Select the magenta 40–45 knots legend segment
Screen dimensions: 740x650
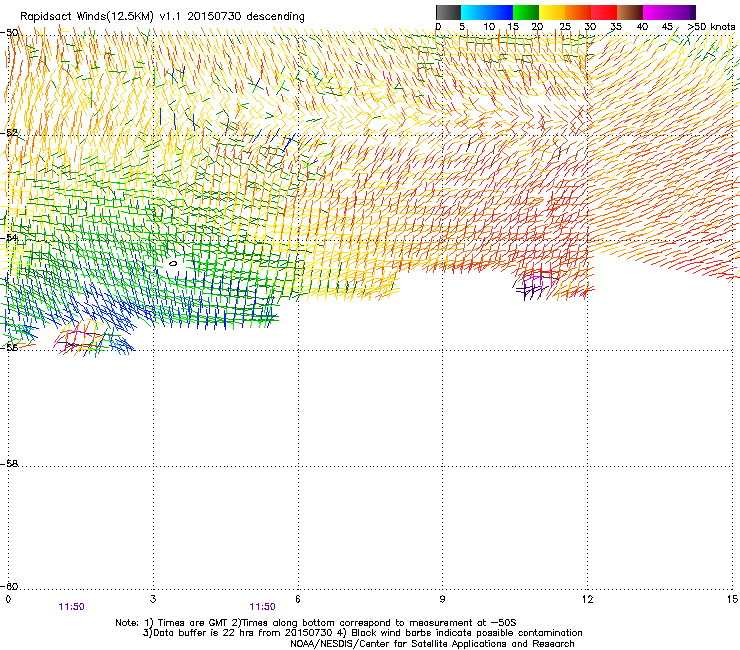[x=656, y=12]
